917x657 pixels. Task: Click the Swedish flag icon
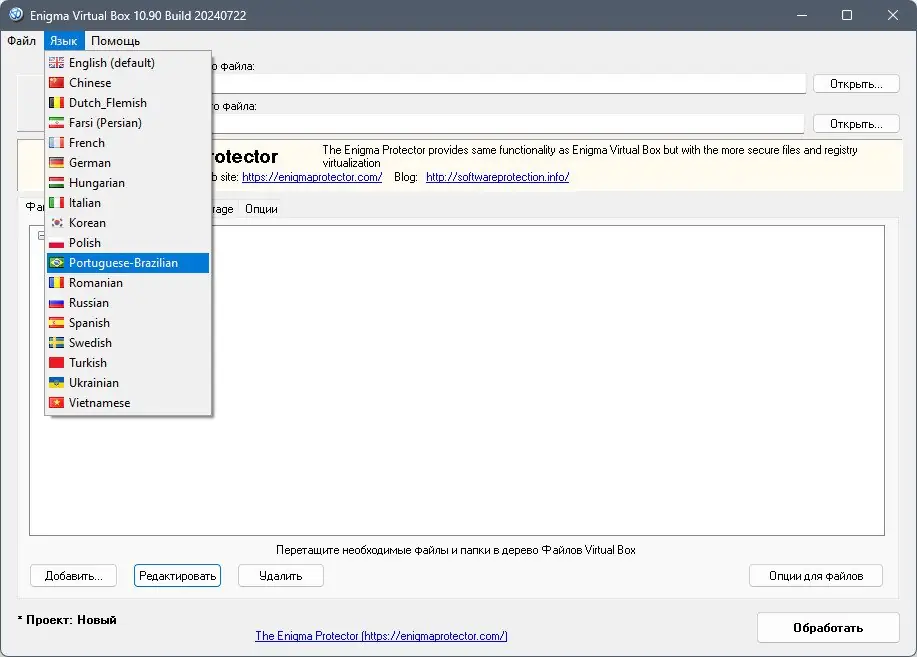coord(57,343)
